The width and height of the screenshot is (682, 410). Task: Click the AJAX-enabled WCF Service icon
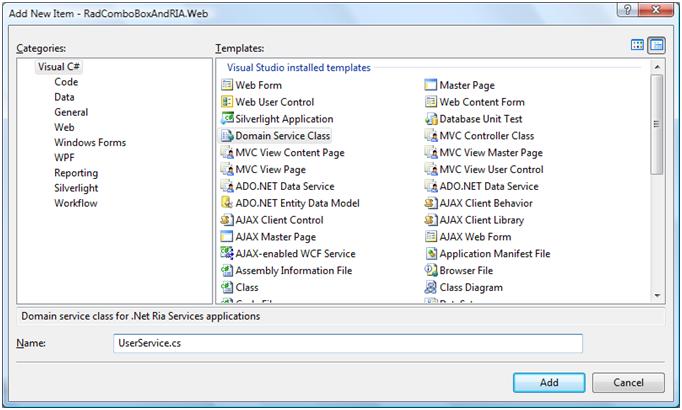(227, 253)
